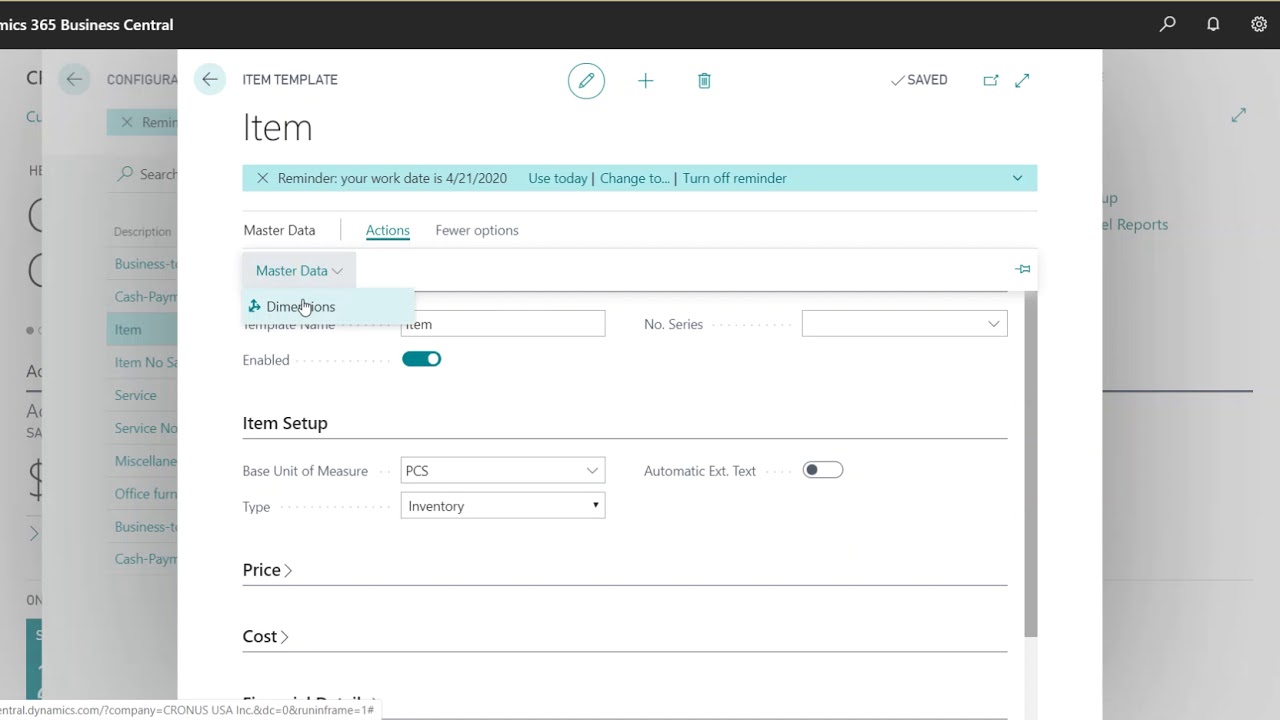Click the back arrow on Item Template page
Image resolution: width=1280 pixels, height=720 pixels.
pos(209,80)
